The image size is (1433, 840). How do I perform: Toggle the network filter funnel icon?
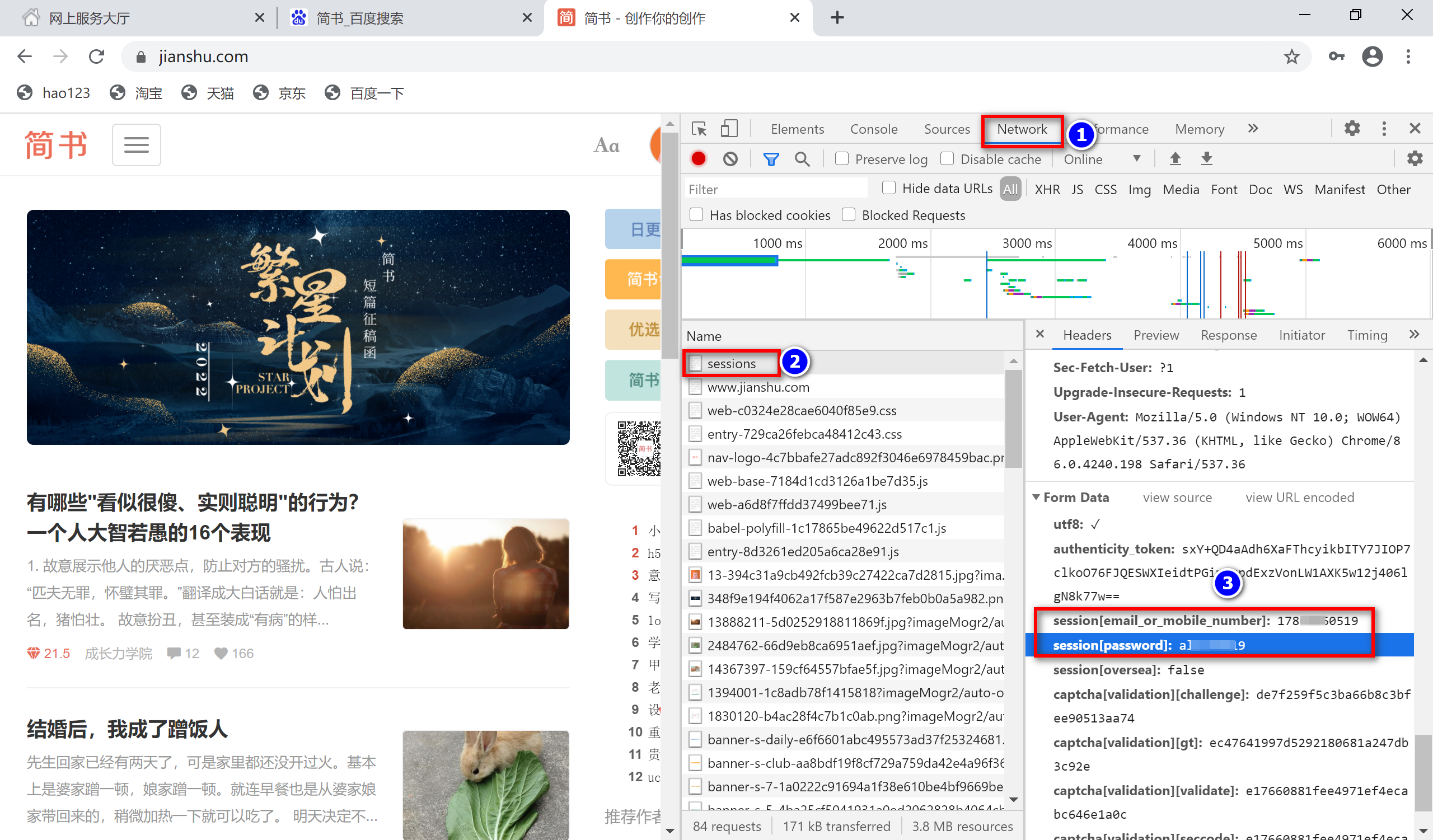click(771, 159)
